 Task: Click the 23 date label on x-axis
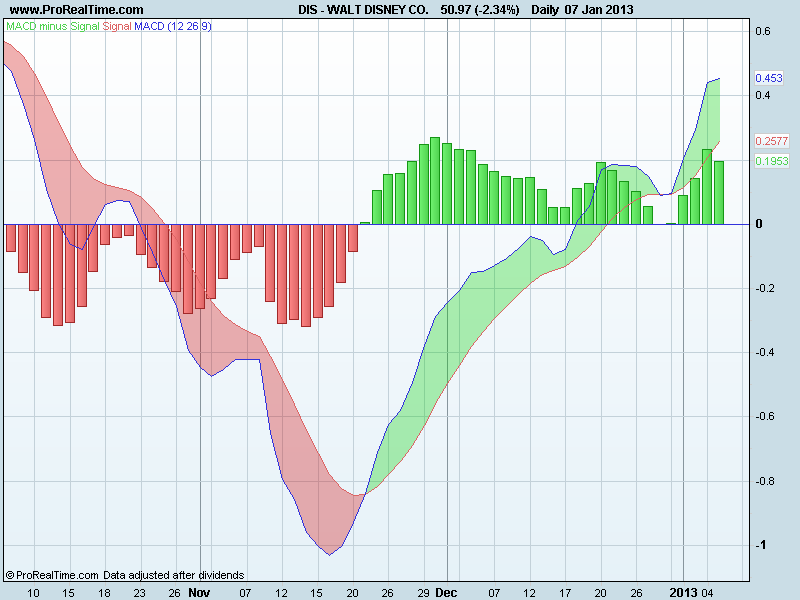pyautogui.click(x=139, y=593)
